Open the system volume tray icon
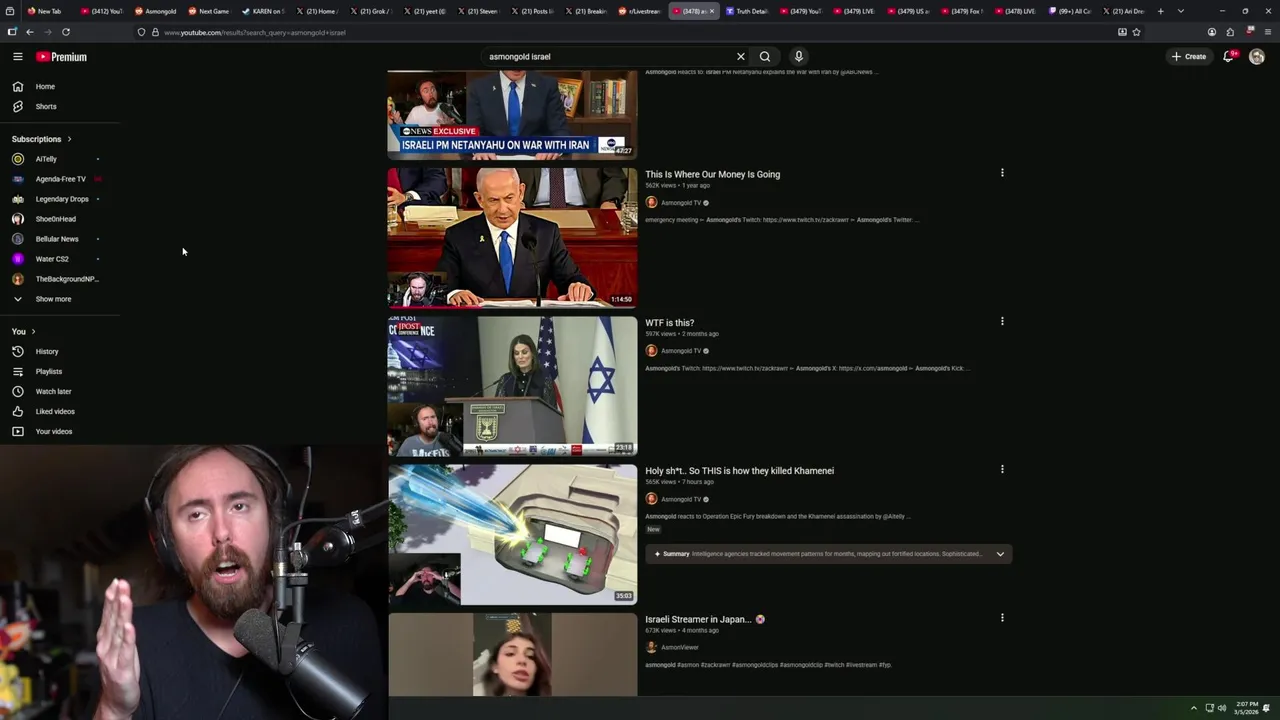This screenshot has width=1280, height=720. (1222, 708)
